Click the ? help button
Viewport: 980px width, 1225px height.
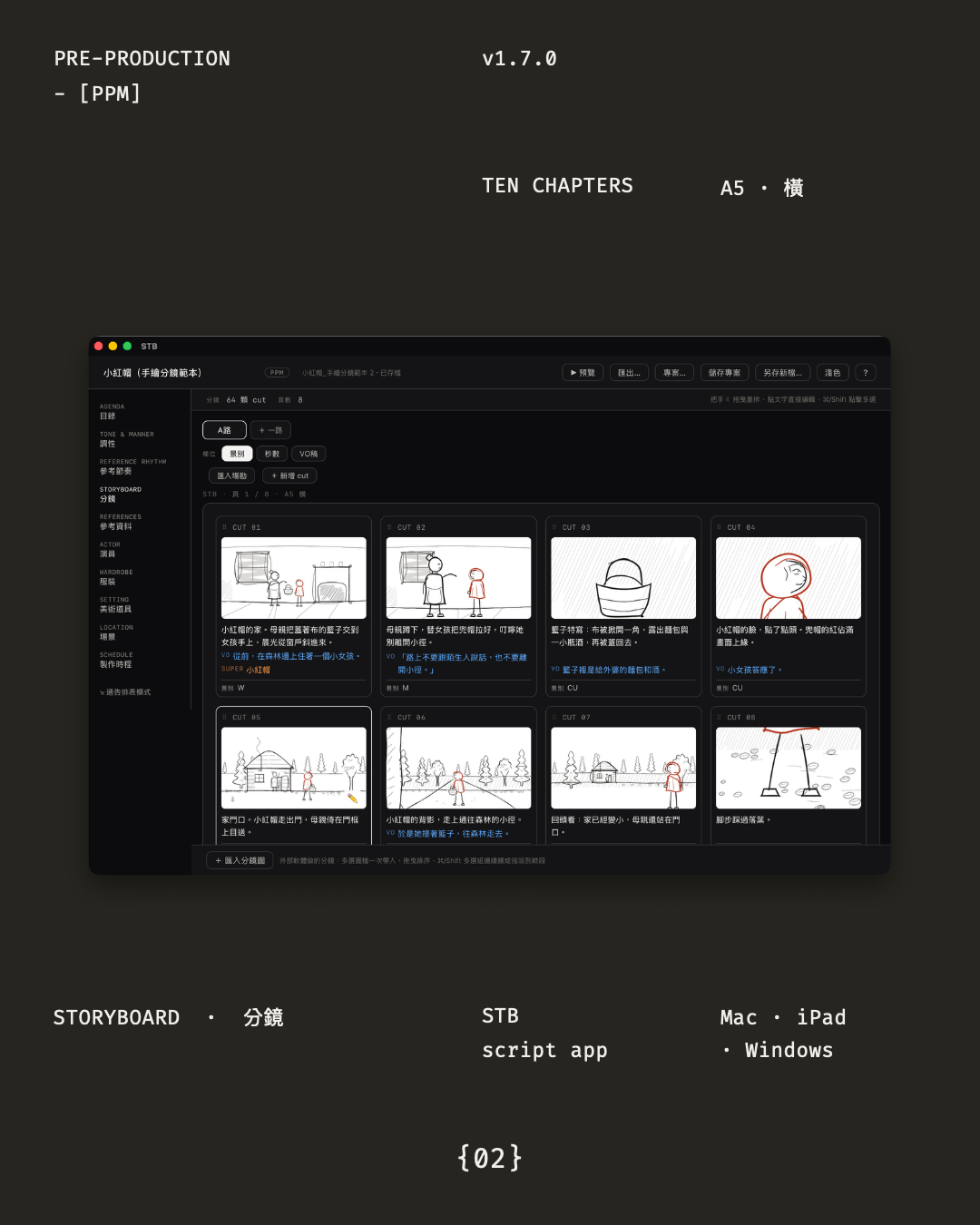pyautogui.click(x=865, y=373)
